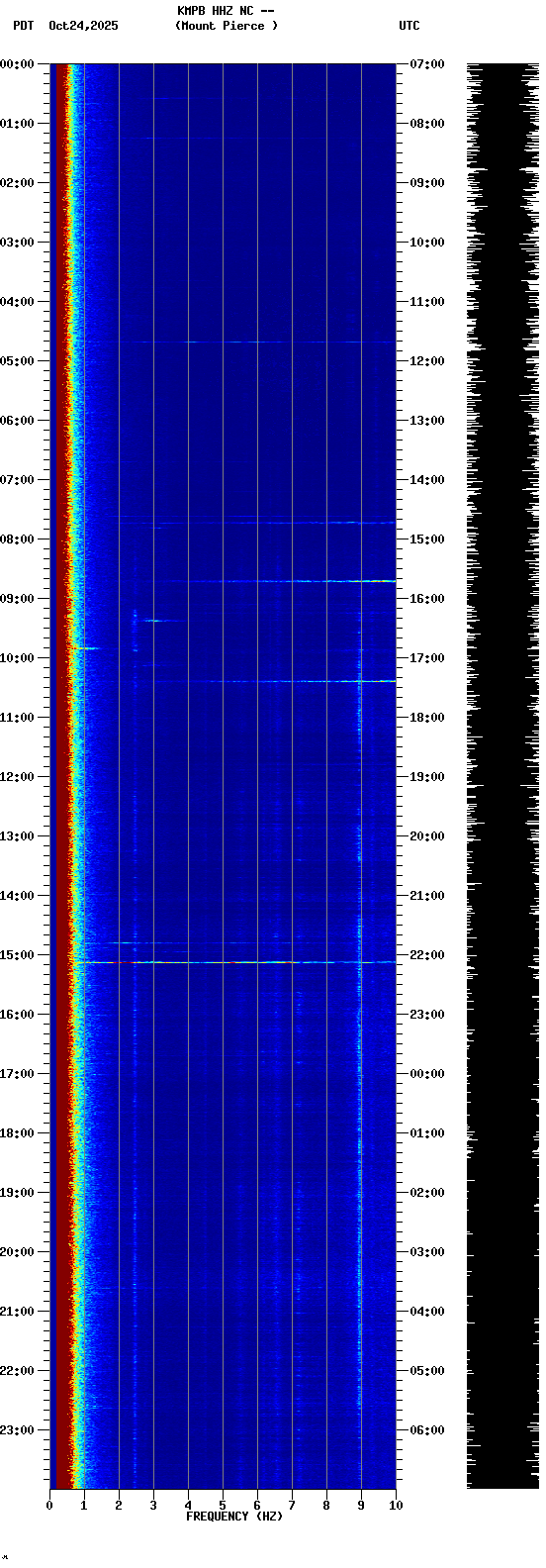This screenshot has width=546, height=1568.
Task: Pick the 00:00 label on the UTC axis
Action: pyautogui.click(x=427, y=1074)
